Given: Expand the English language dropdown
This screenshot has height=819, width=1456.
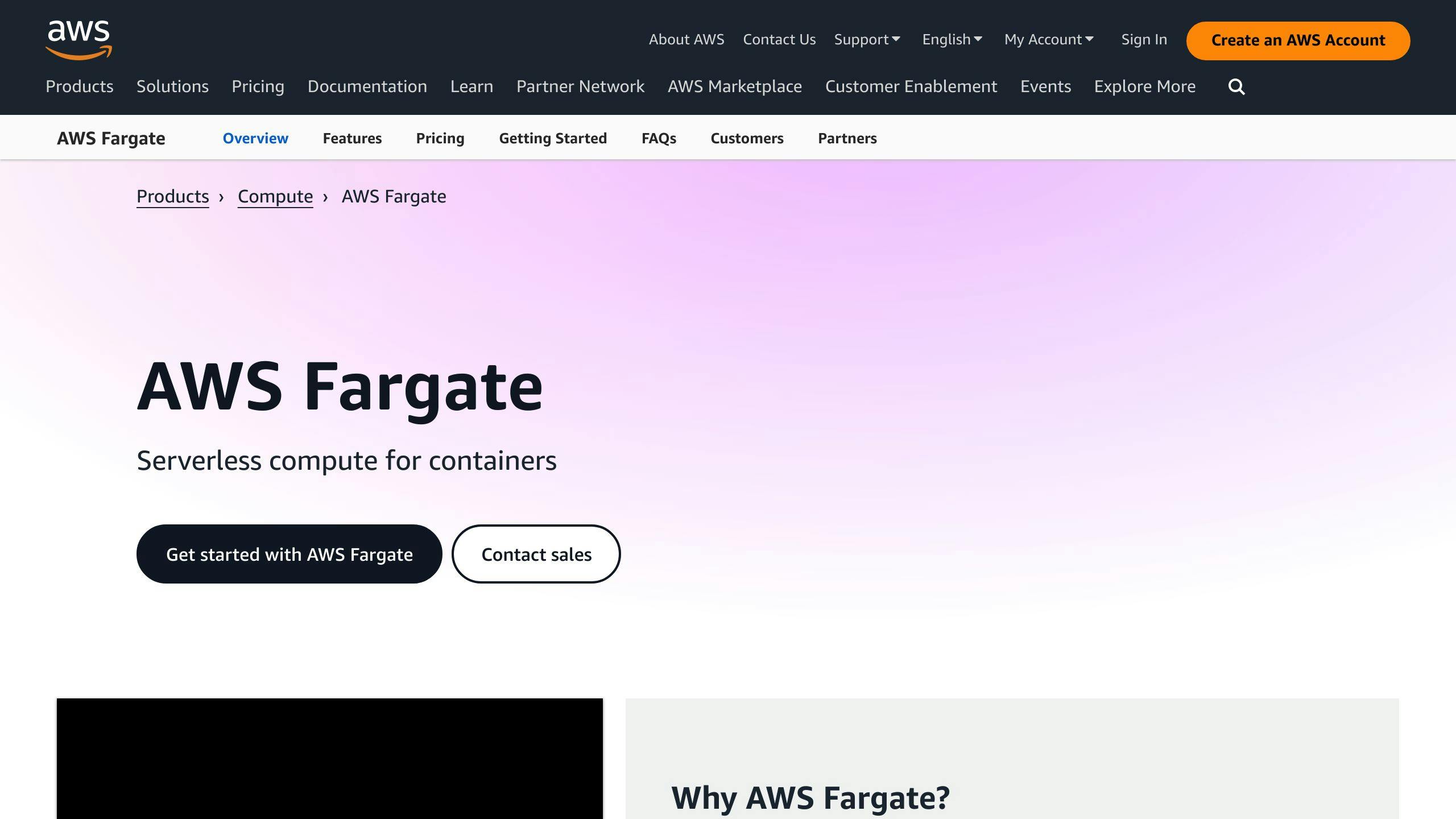Looking at the screenshot, I should (x=953, y=39).
